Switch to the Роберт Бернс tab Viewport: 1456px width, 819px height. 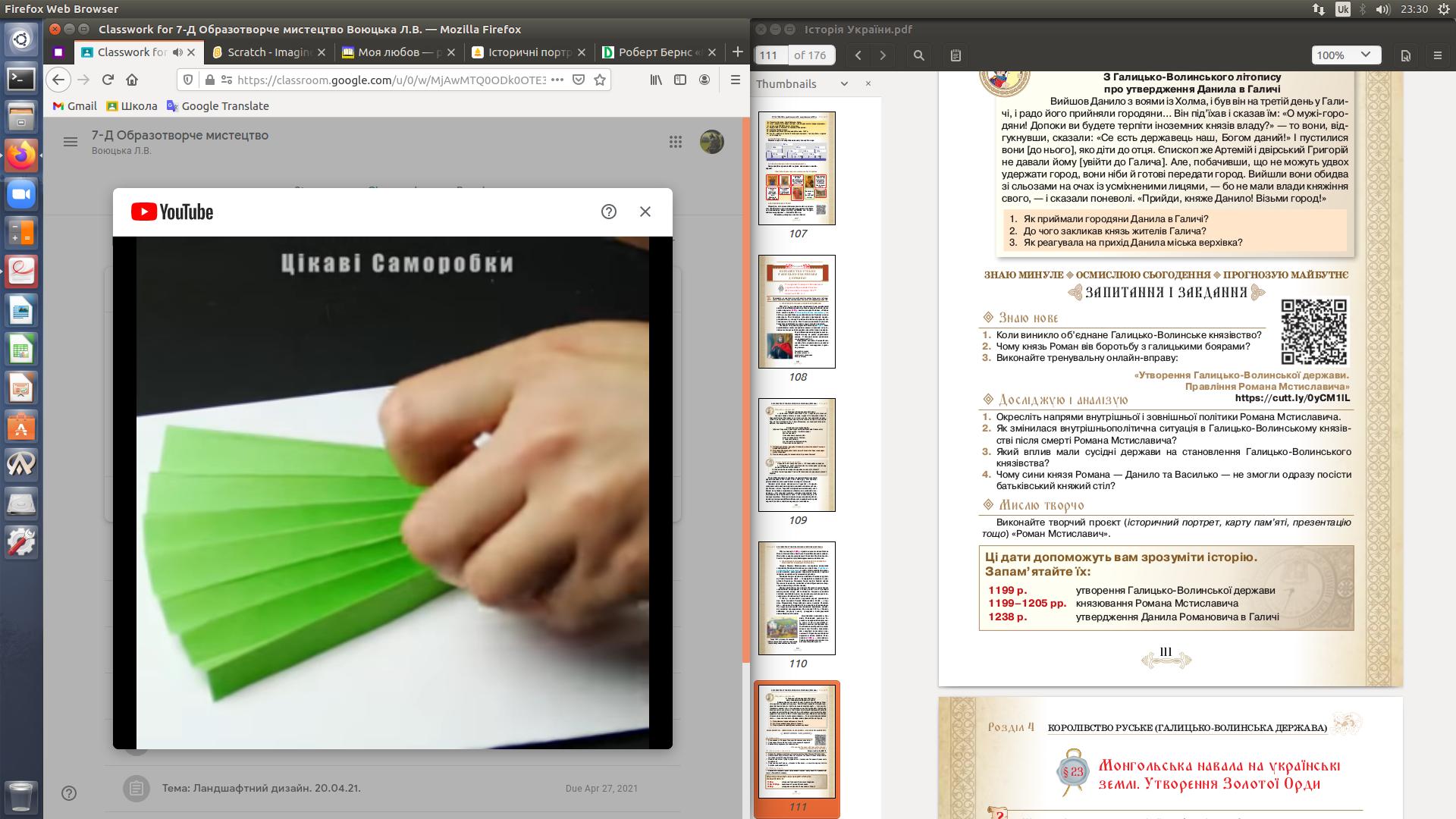[654, 52]
